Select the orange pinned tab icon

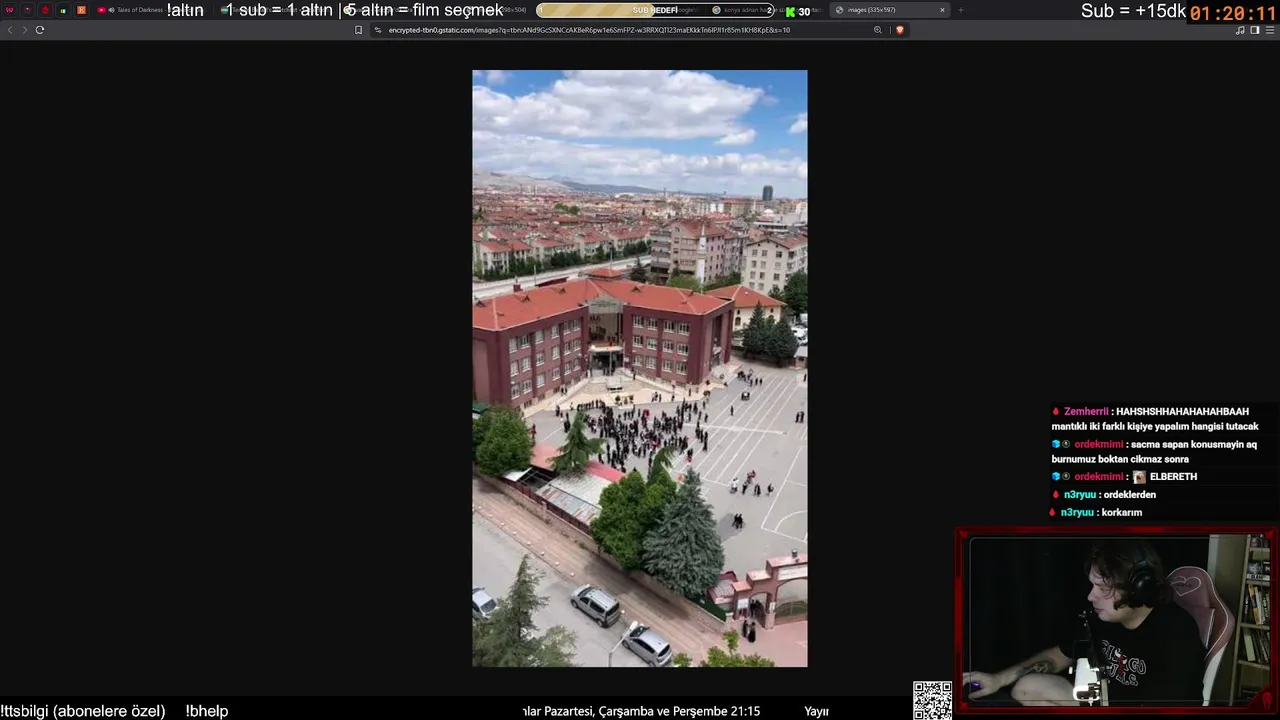click(x=81, y=10)
